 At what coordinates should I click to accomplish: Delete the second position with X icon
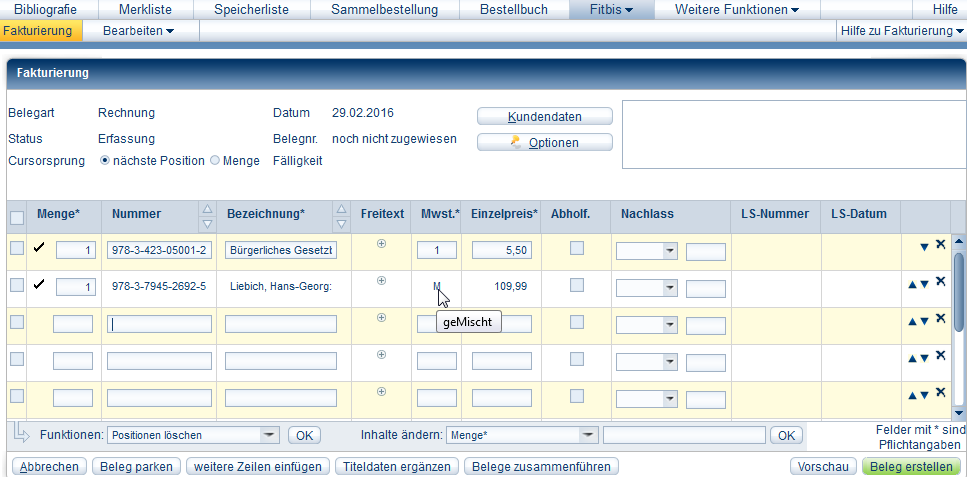[x=941, y=282]
